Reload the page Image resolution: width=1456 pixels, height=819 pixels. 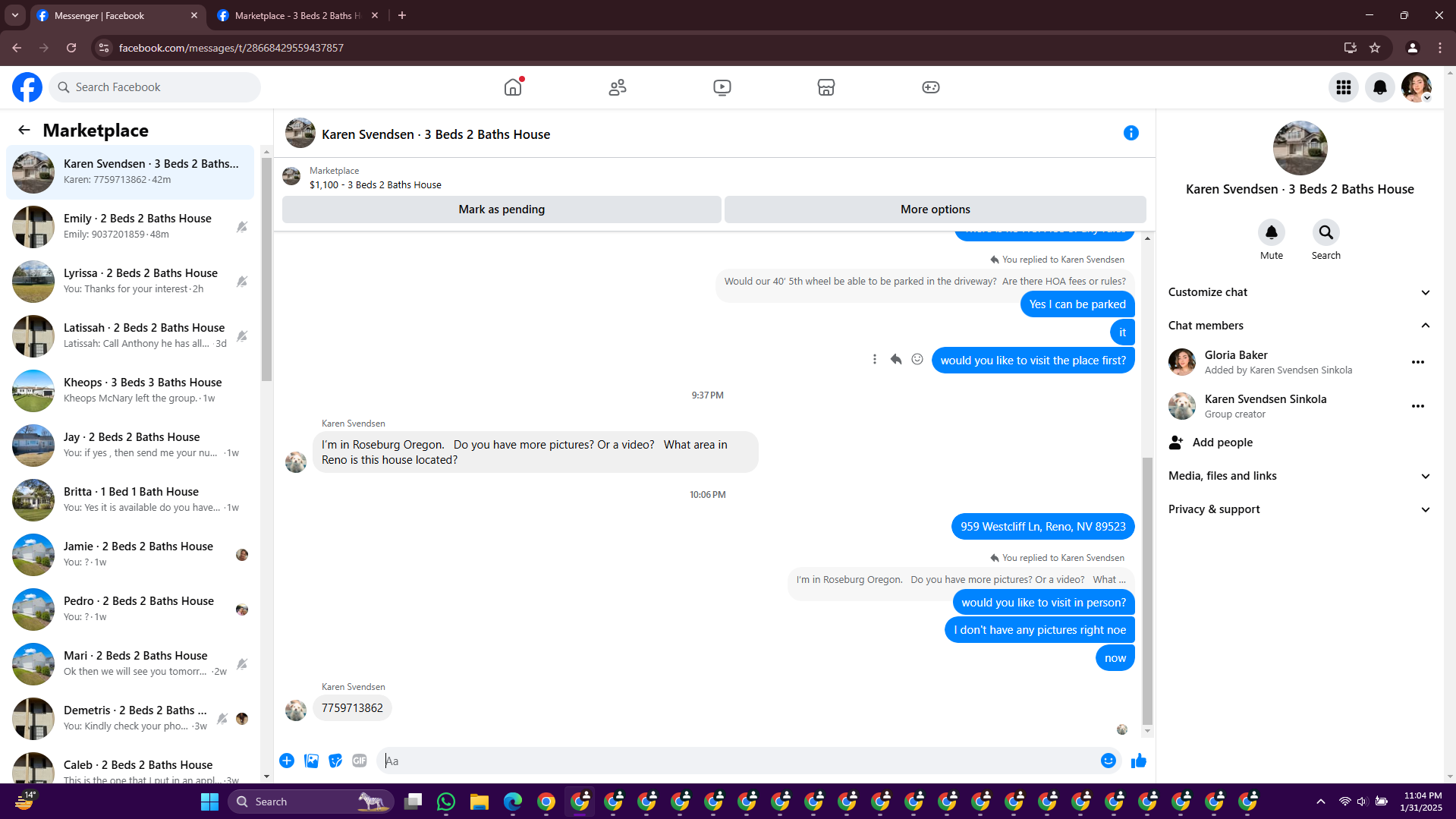click(71, 48)
